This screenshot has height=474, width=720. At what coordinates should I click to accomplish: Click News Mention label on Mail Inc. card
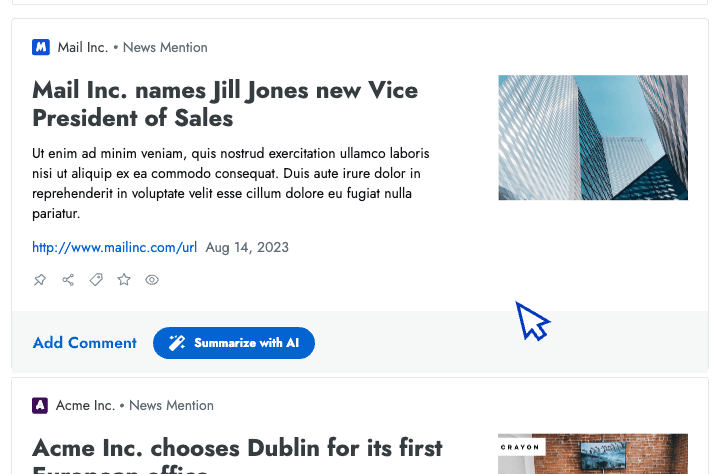165,47
